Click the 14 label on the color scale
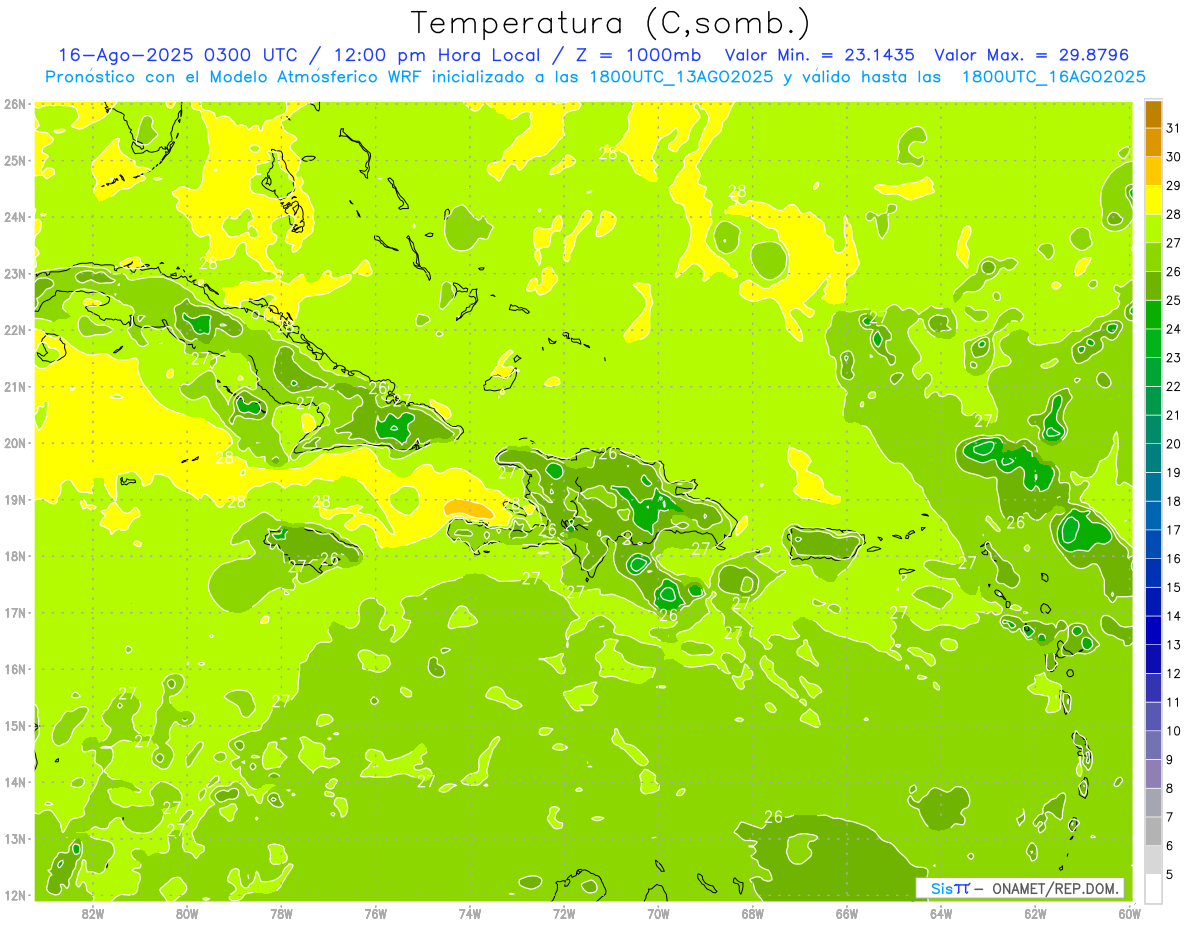Image resolution: width=1200 pixels, height=927 pixels. (x=1173, y=616)
